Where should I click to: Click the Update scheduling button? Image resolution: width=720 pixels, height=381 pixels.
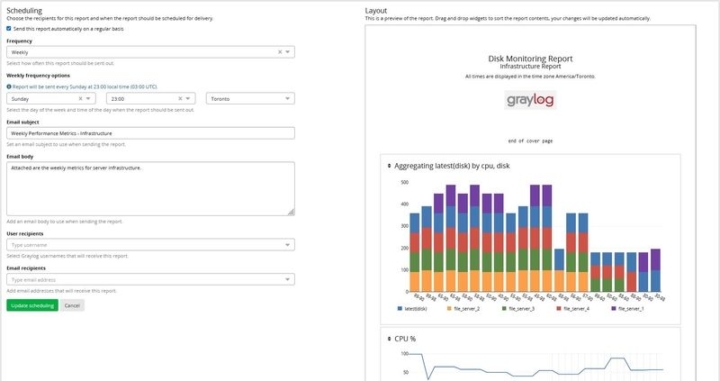click(32, 306)
